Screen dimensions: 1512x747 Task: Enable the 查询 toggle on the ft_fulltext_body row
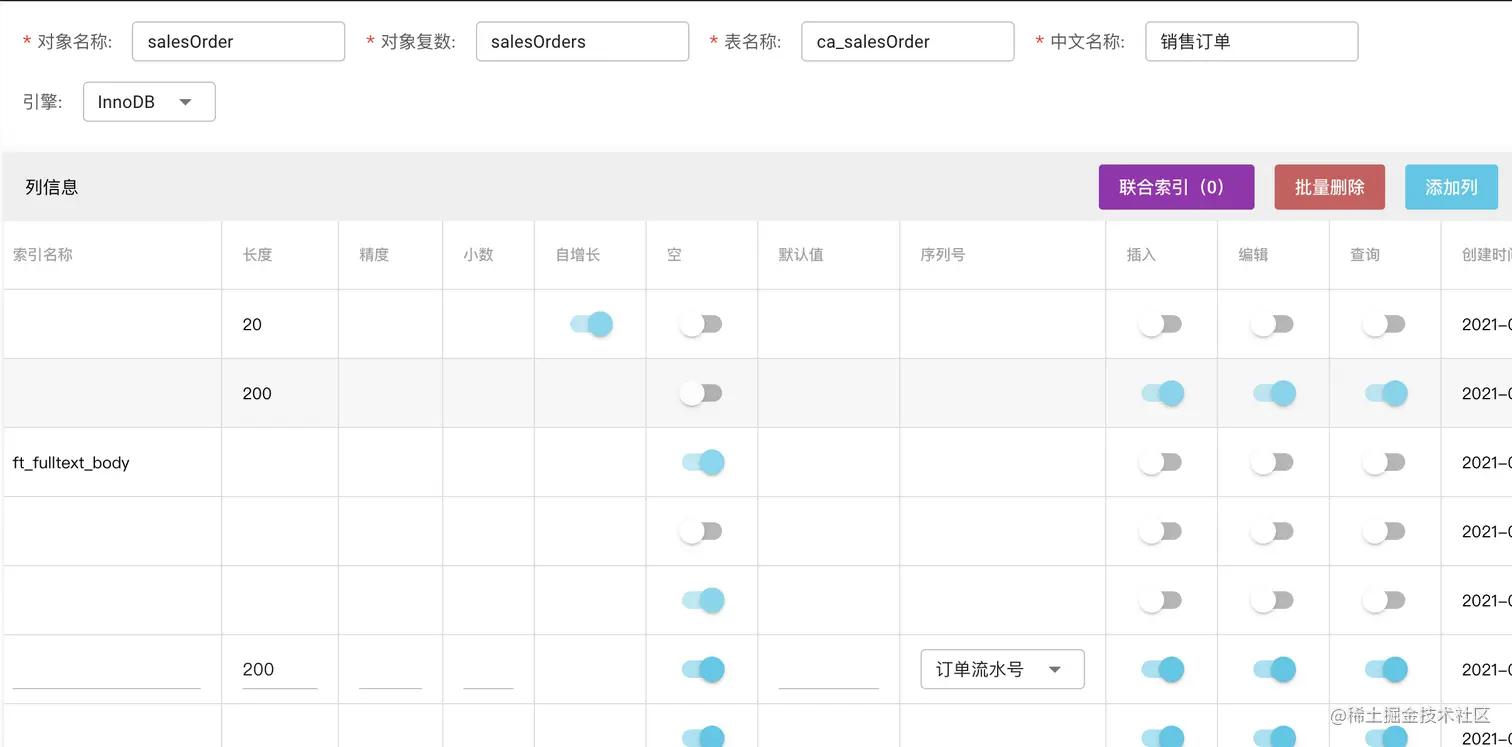click(x=1384, y=462)
